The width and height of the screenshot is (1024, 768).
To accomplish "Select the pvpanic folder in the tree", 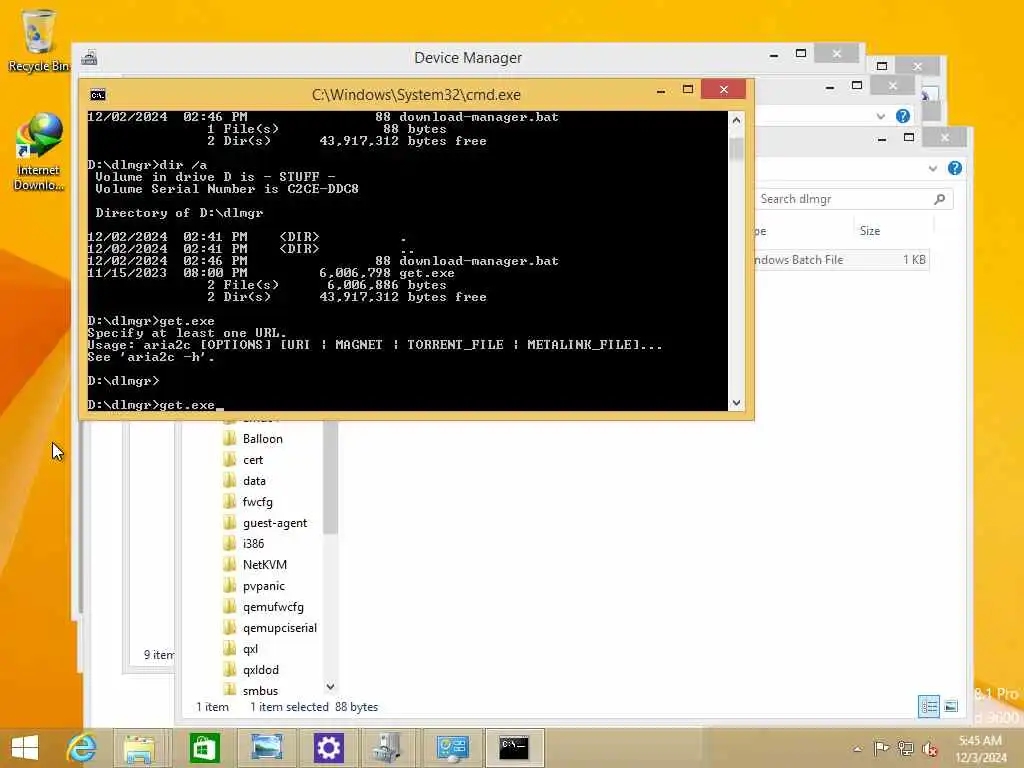I will click(x=263, y=586).
